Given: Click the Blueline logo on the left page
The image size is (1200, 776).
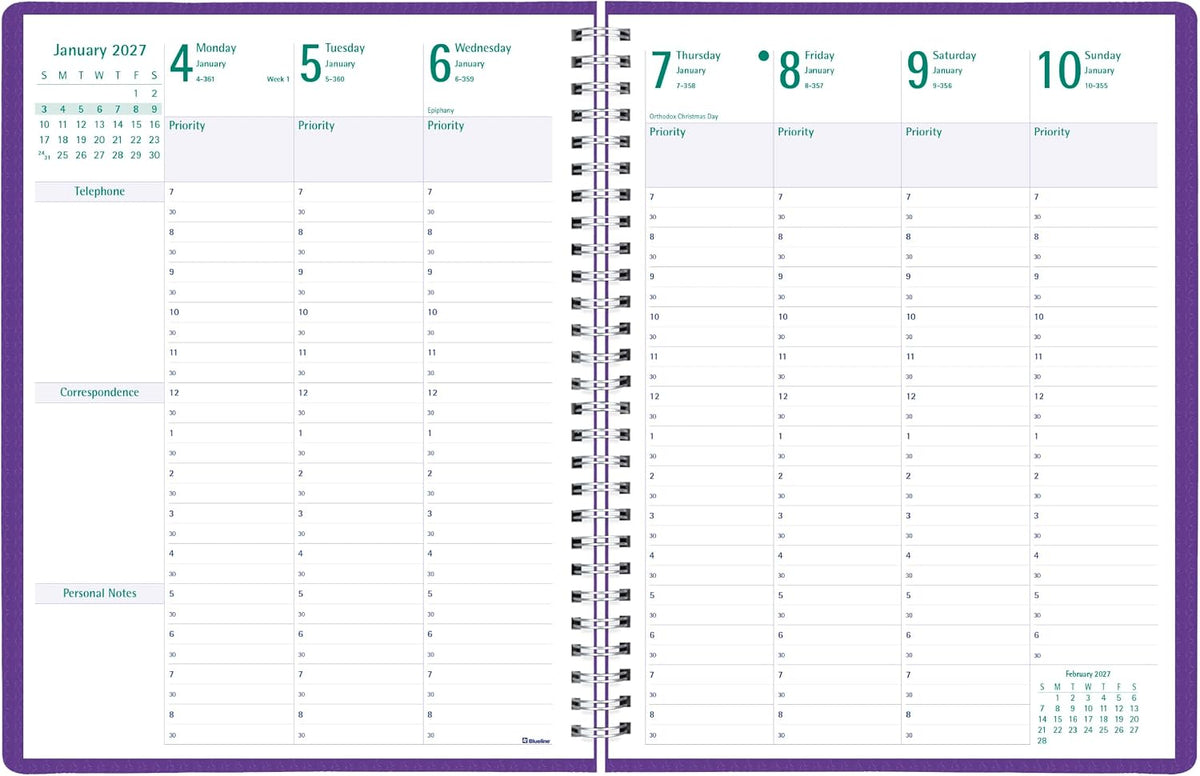Looking at the screenshot, I should [x=537, y=739].
